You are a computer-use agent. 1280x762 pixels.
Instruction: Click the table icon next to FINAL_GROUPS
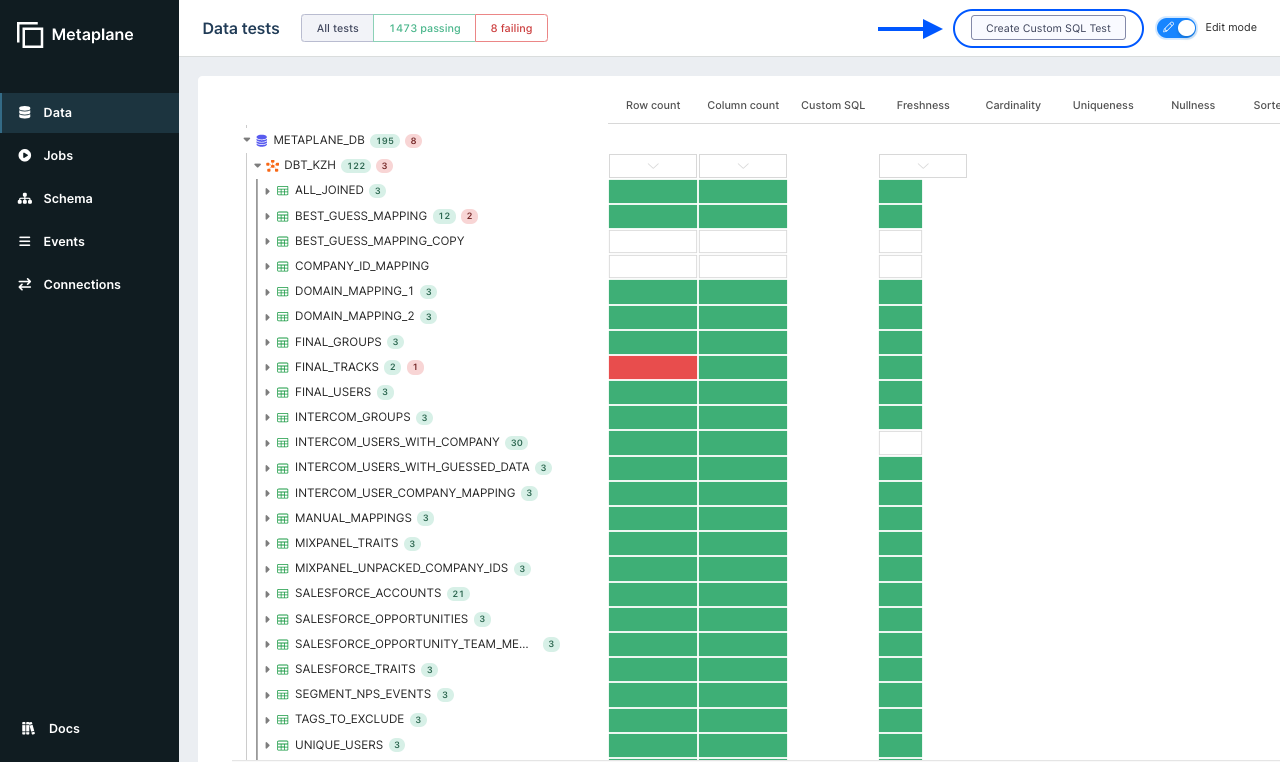(x=283, y=342)
